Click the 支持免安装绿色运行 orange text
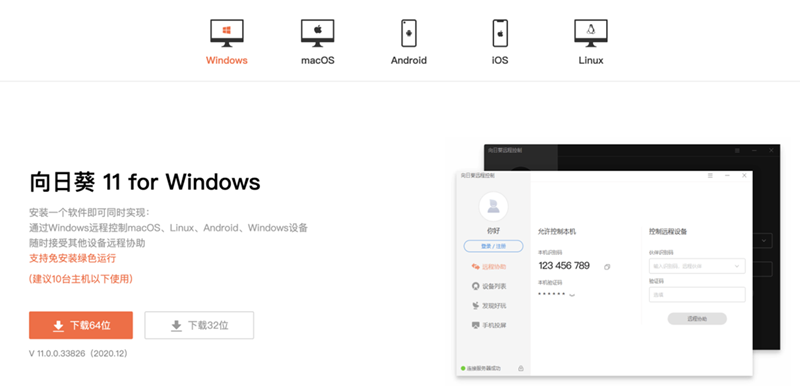The image size is (800, 391). click(72, 258)
